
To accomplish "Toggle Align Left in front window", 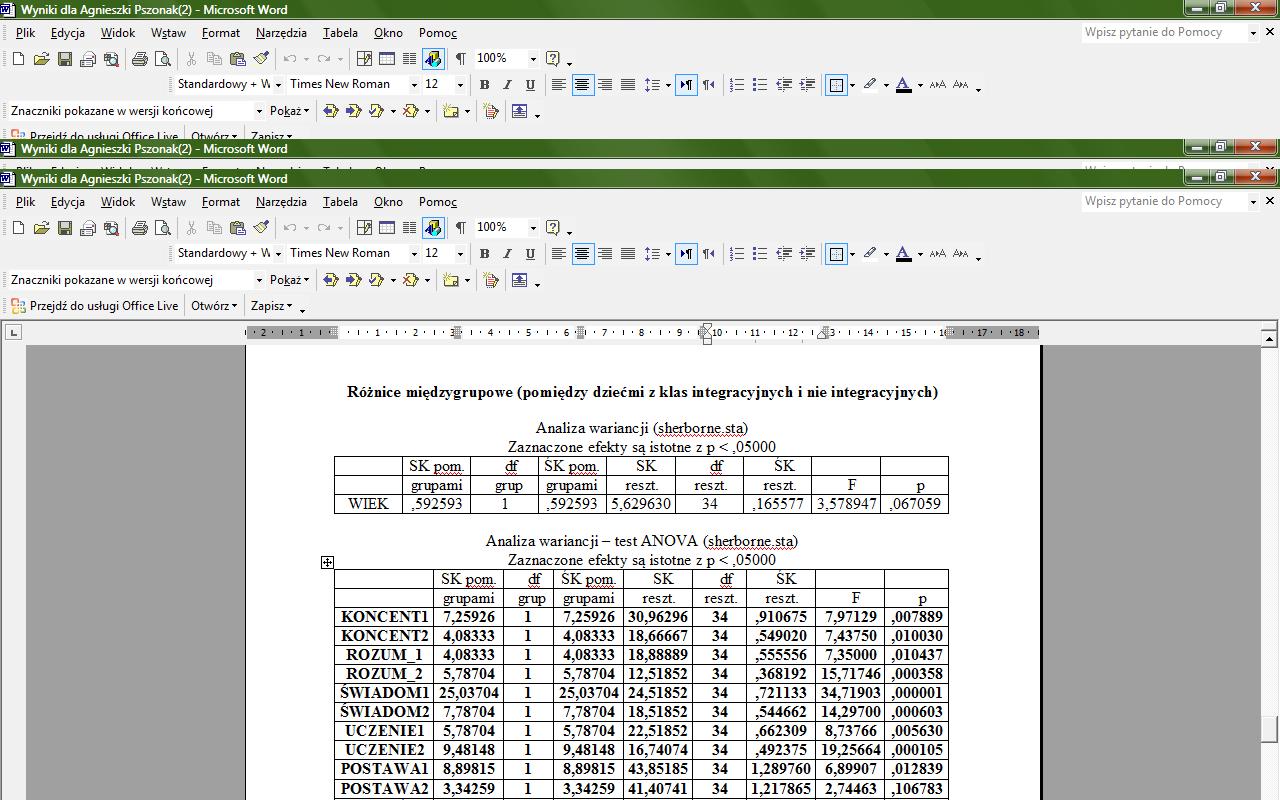I will 559,254.
